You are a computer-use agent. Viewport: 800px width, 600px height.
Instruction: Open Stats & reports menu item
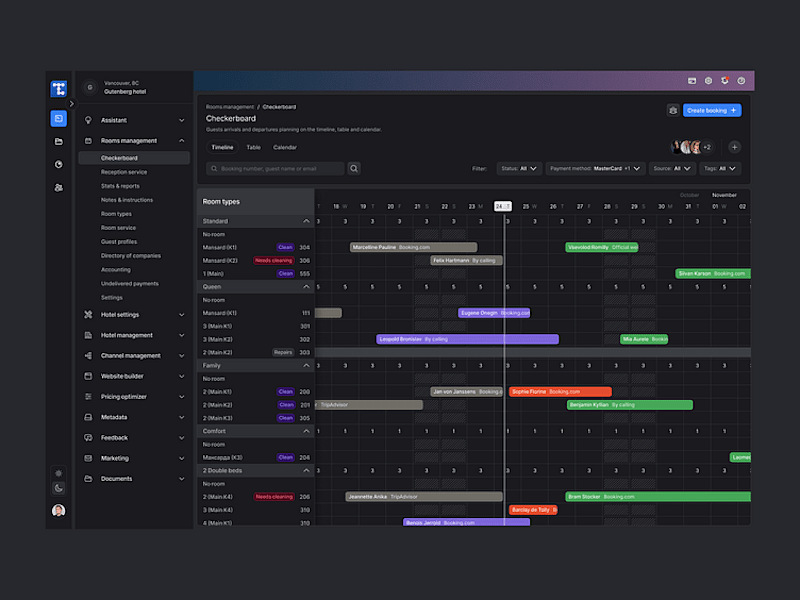click(x=120, y=186)
